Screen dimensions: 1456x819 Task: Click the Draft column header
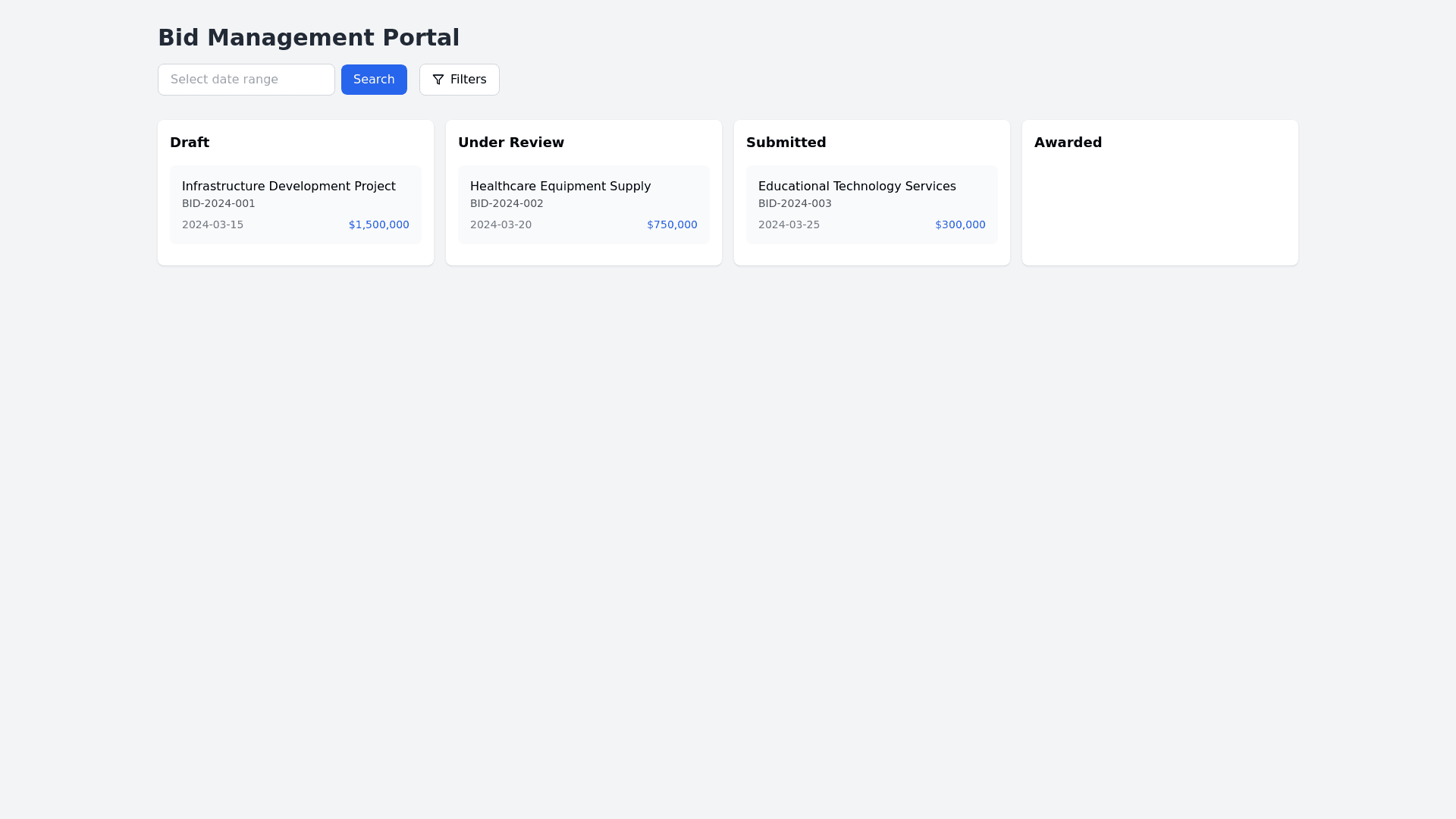(x=190, y=143)
